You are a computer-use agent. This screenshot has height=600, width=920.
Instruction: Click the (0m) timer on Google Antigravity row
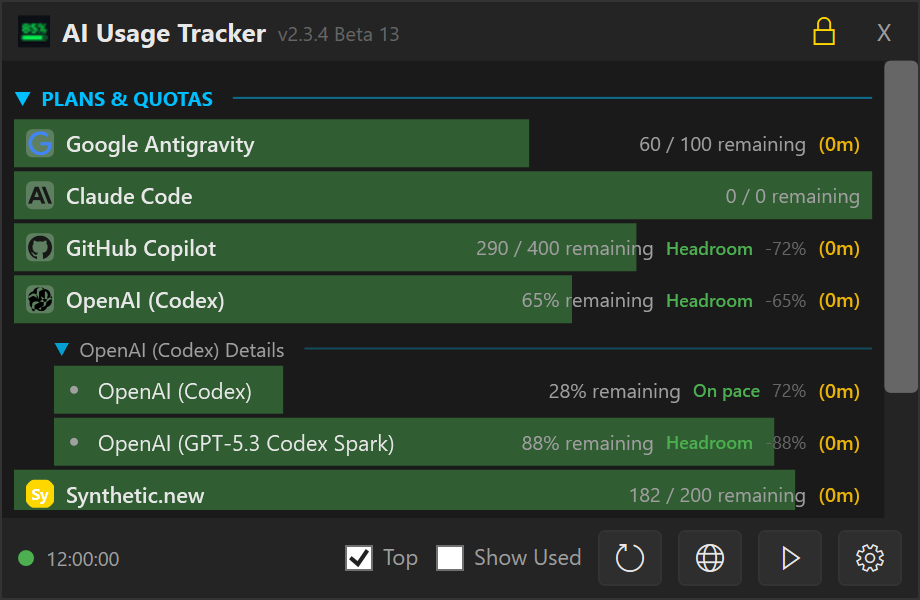click(839, 144)
